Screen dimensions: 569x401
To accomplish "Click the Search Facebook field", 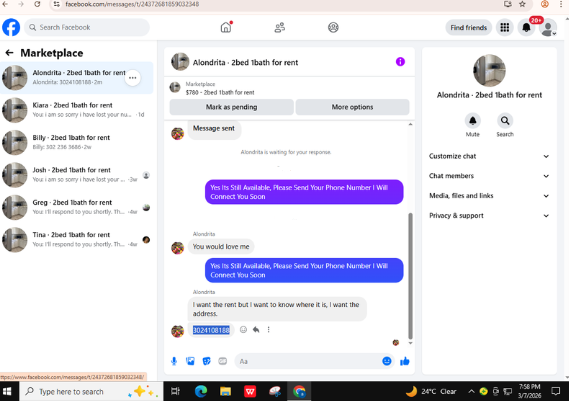I will (x=87, y=27).
